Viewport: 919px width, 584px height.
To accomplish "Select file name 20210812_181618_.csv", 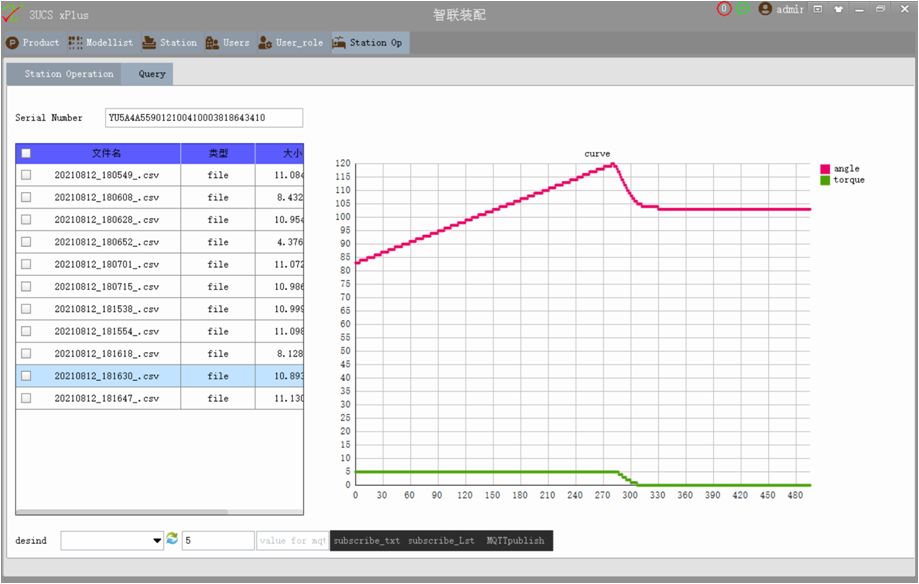I will click(x=107, y=353).
